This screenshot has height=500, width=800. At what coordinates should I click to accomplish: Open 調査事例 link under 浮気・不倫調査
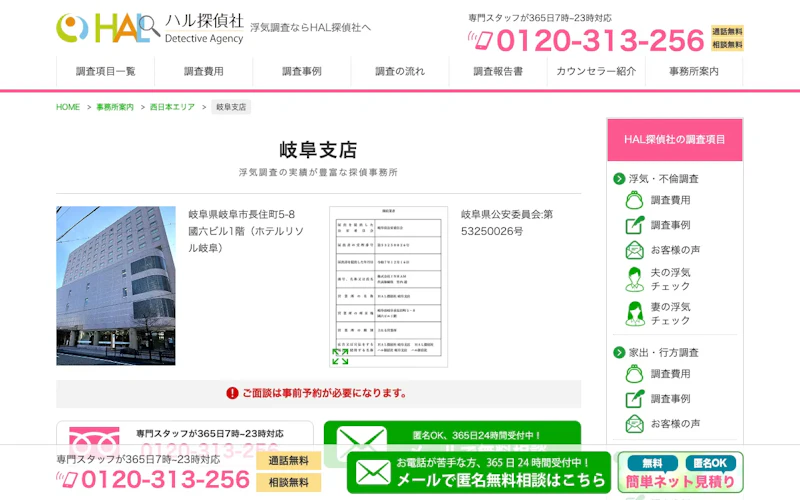pyautogui.click(x=670, y=225)
